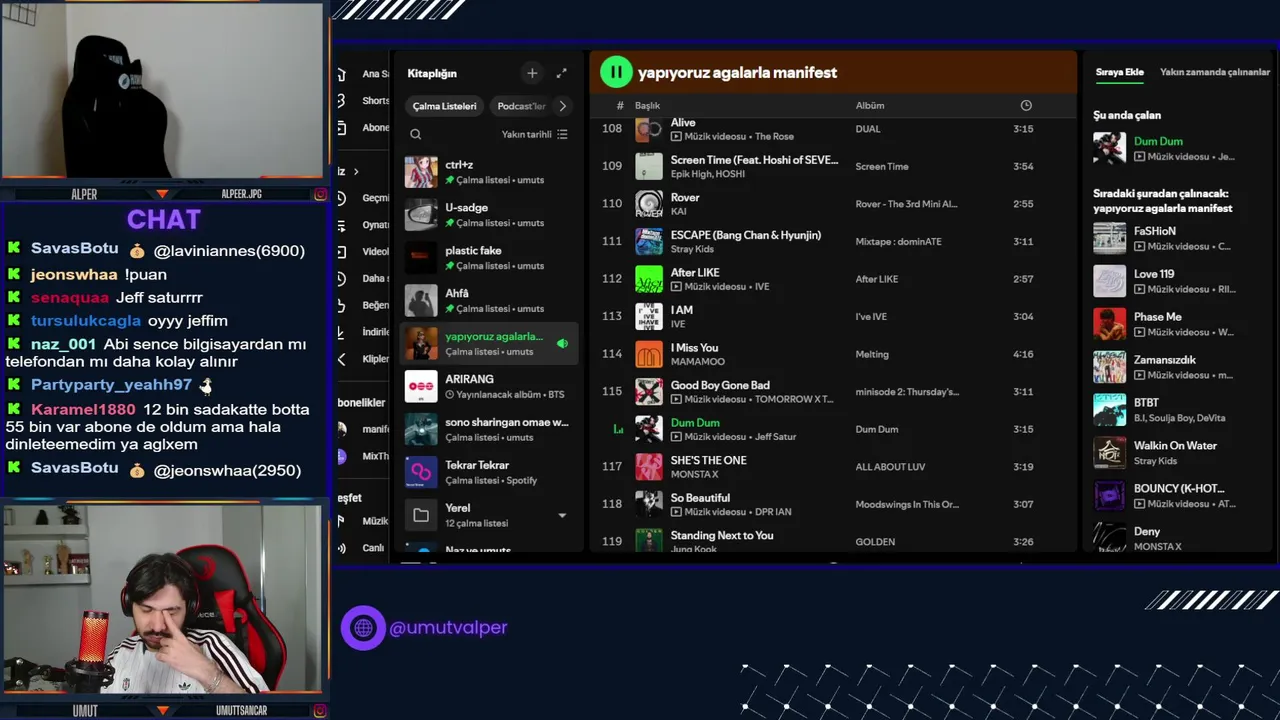Sort by Albüm column header
This screenshot has height=720, width=1280.
pyautogui.click(x=870, y=105)
